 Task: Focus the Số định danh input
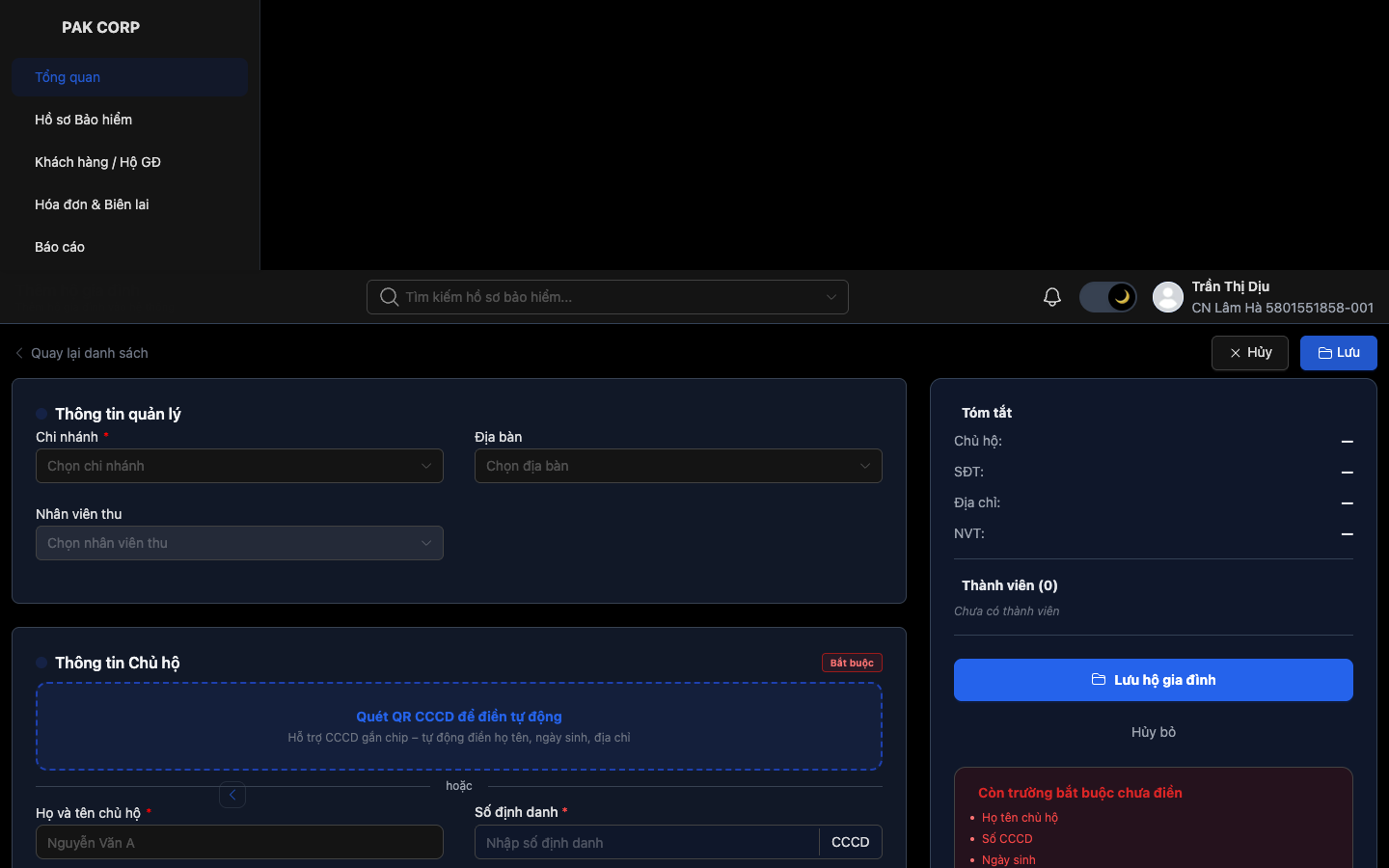647,842
